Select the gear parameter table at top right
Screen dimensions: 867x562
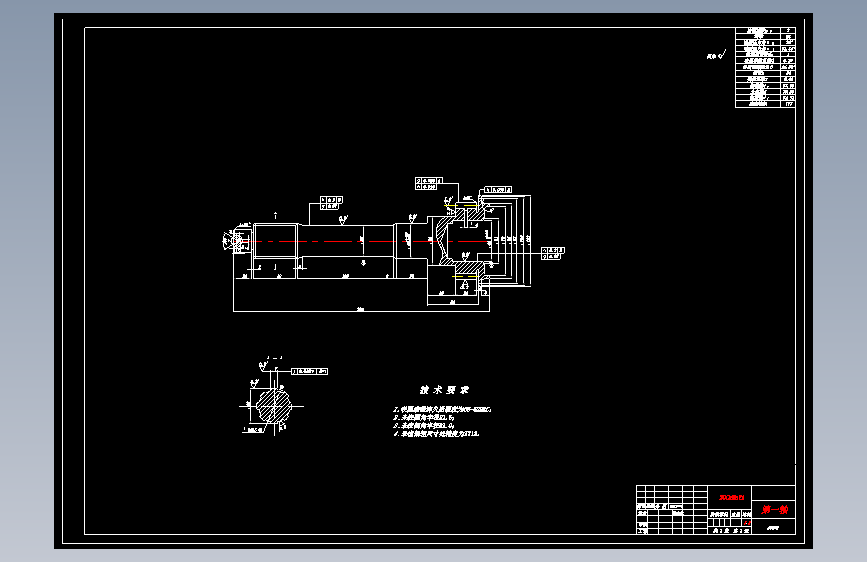(x=765, y=67)
